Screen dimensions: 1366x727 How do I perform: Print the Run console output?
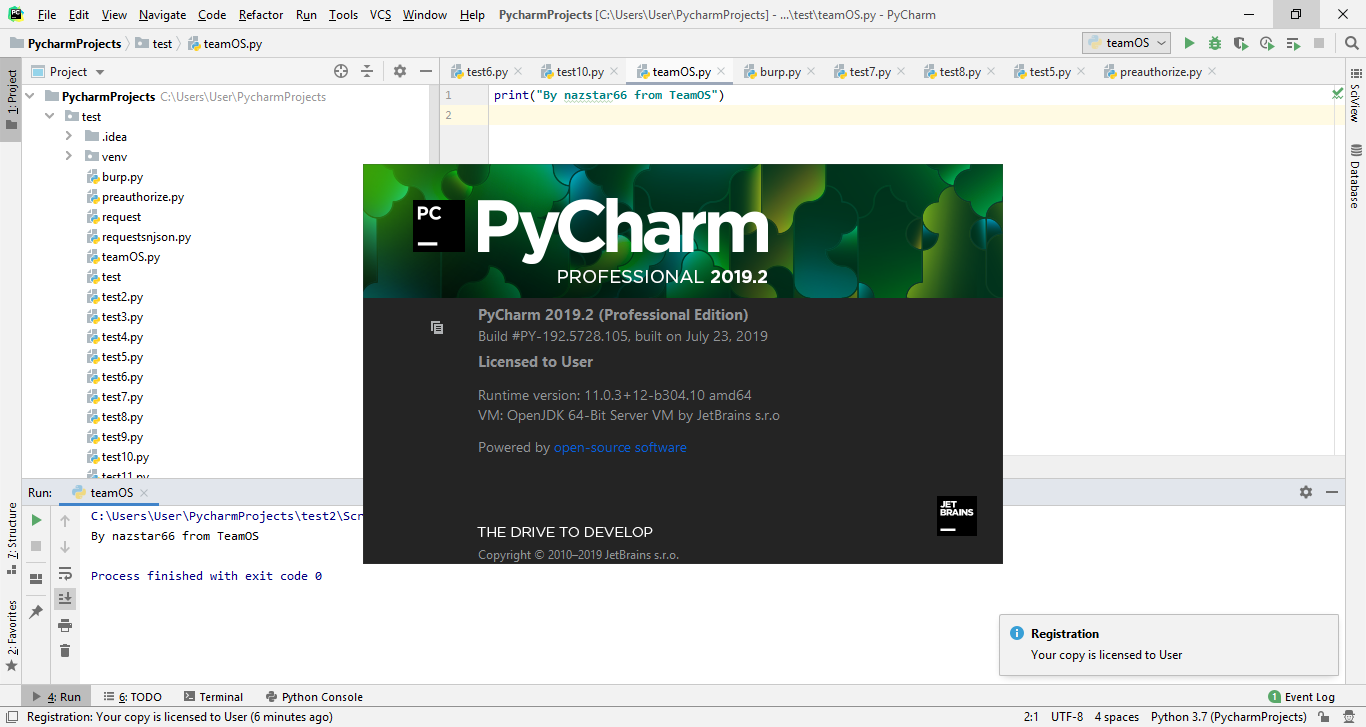[x=65, y=625]
